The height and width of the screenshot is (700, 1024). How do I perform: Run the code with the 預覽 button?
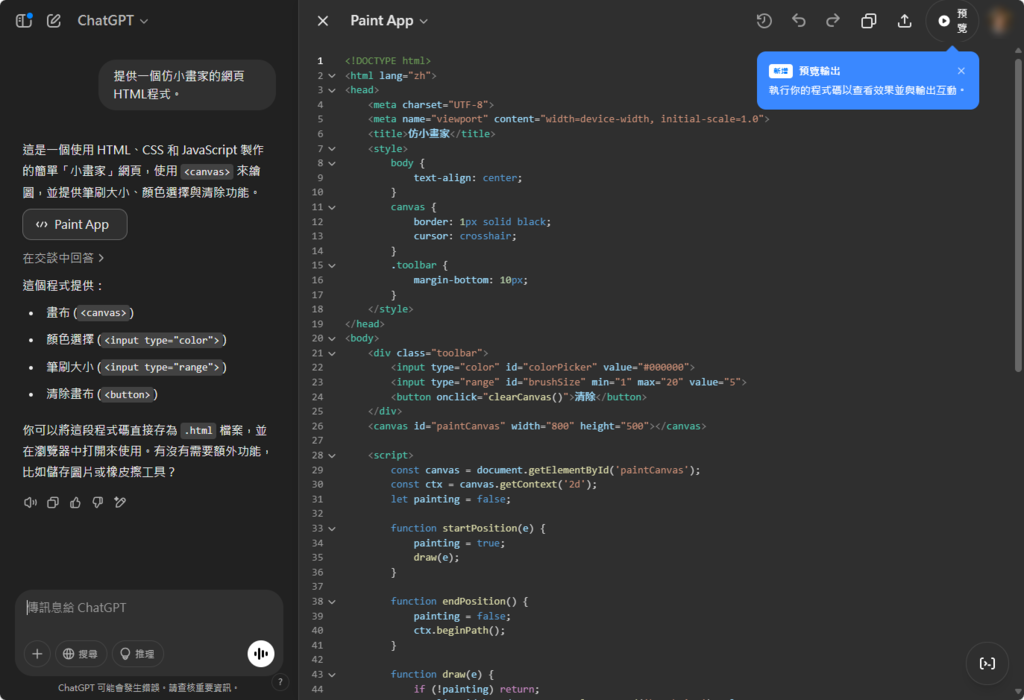point(952,21)
